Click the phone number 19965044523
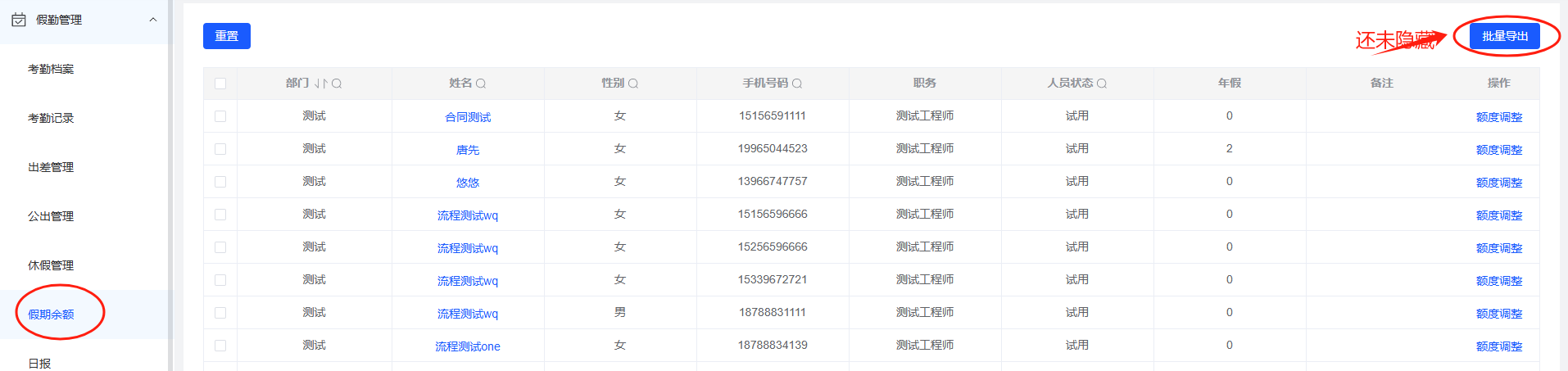Image resolution: width=1568 pixels, height=371 pixels. [x=773, y=148]
